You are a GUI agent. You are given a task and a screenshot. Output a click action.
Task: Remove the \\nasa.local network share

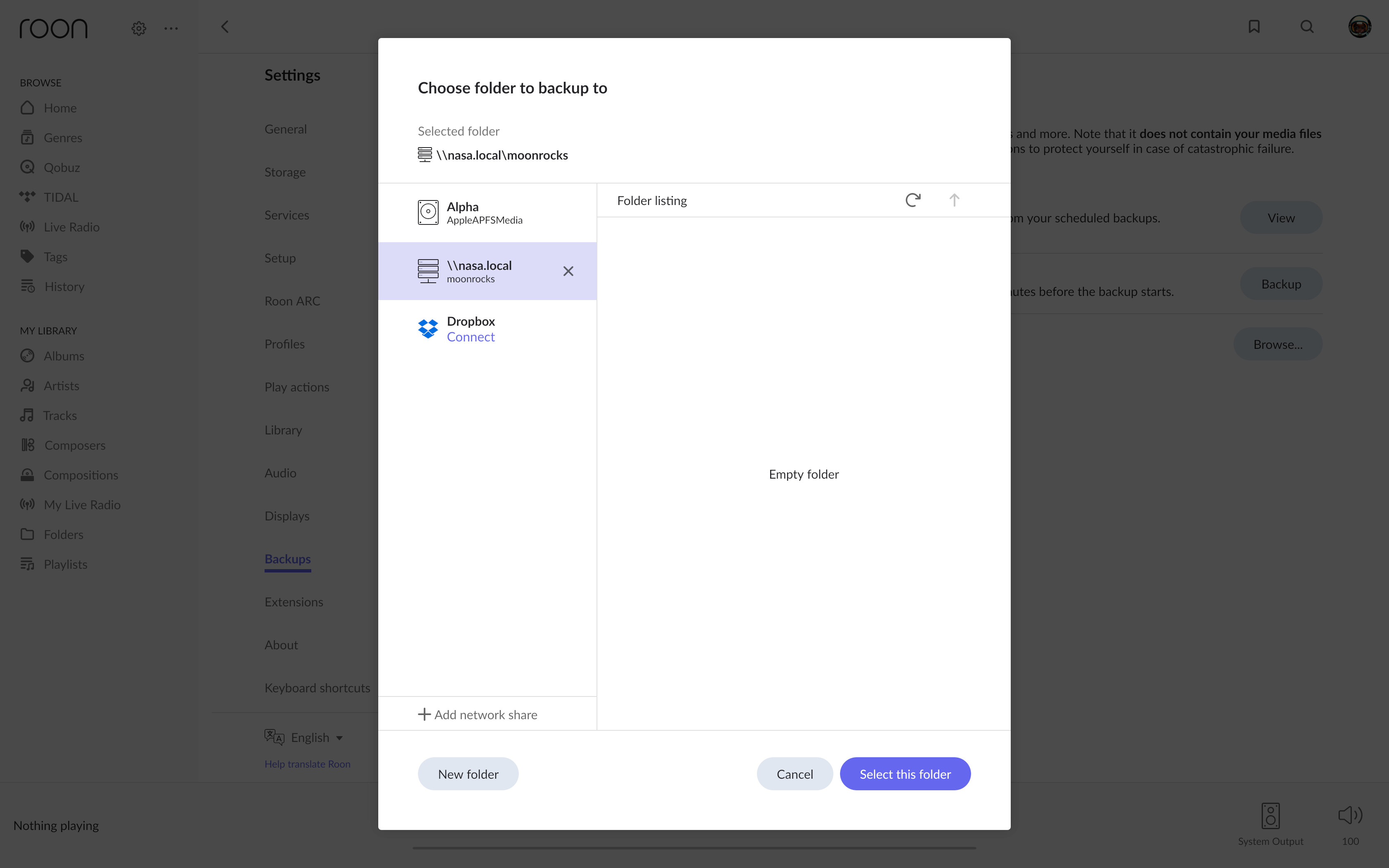click(568, 271)
